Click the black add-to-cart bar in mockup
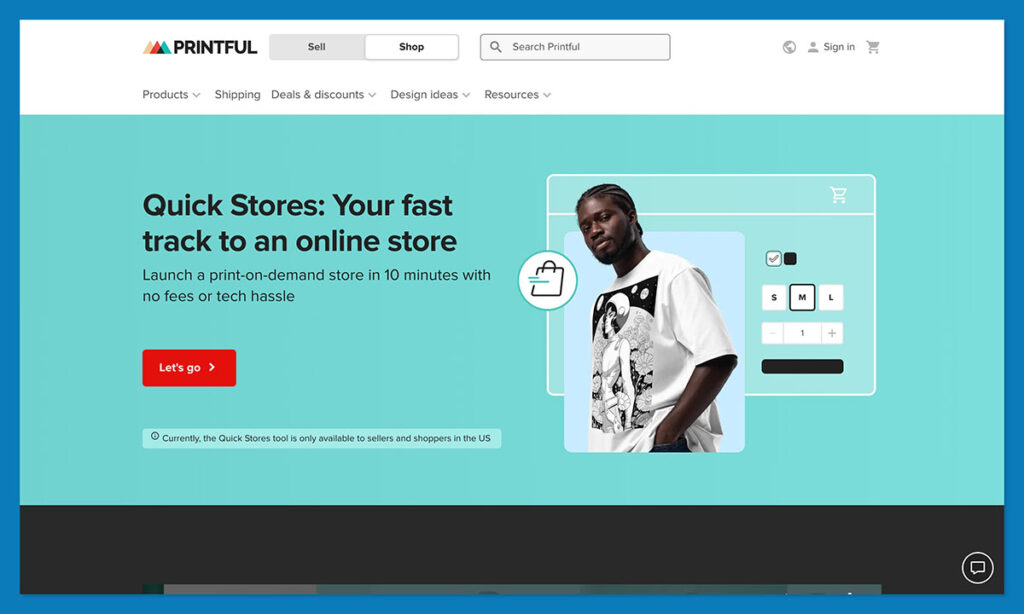1024x614 pixels. (802, 366)
